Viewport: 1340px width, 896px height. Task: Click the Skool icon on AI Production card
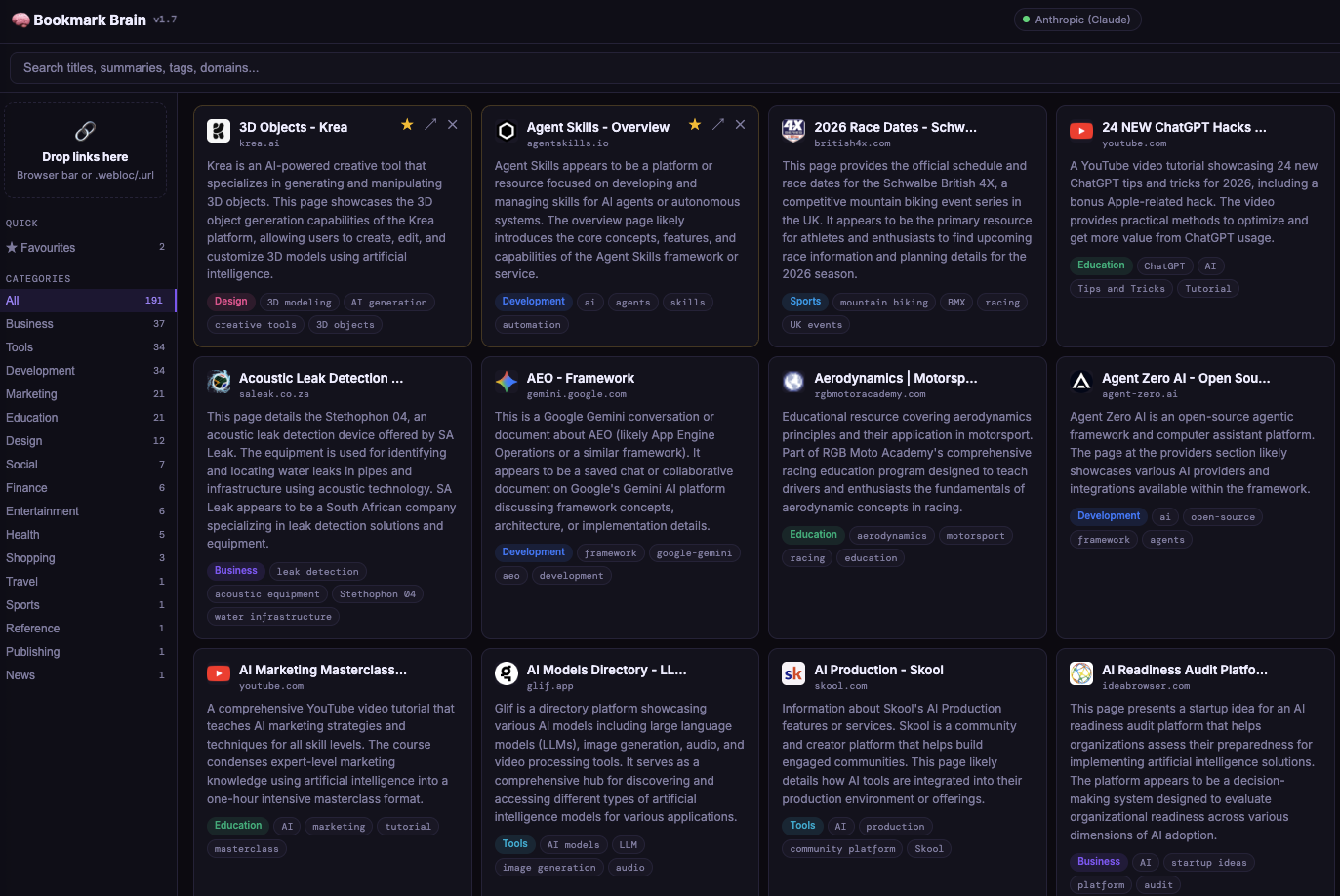[x=792, y=673]
